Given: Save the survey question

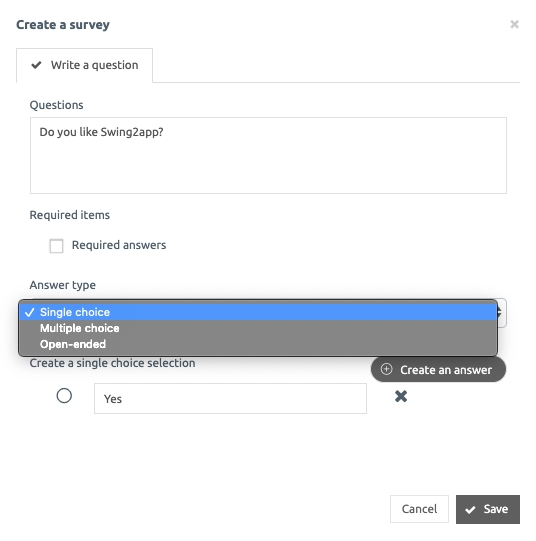Looking at the screenshot, I should click(x=488, y=509).
